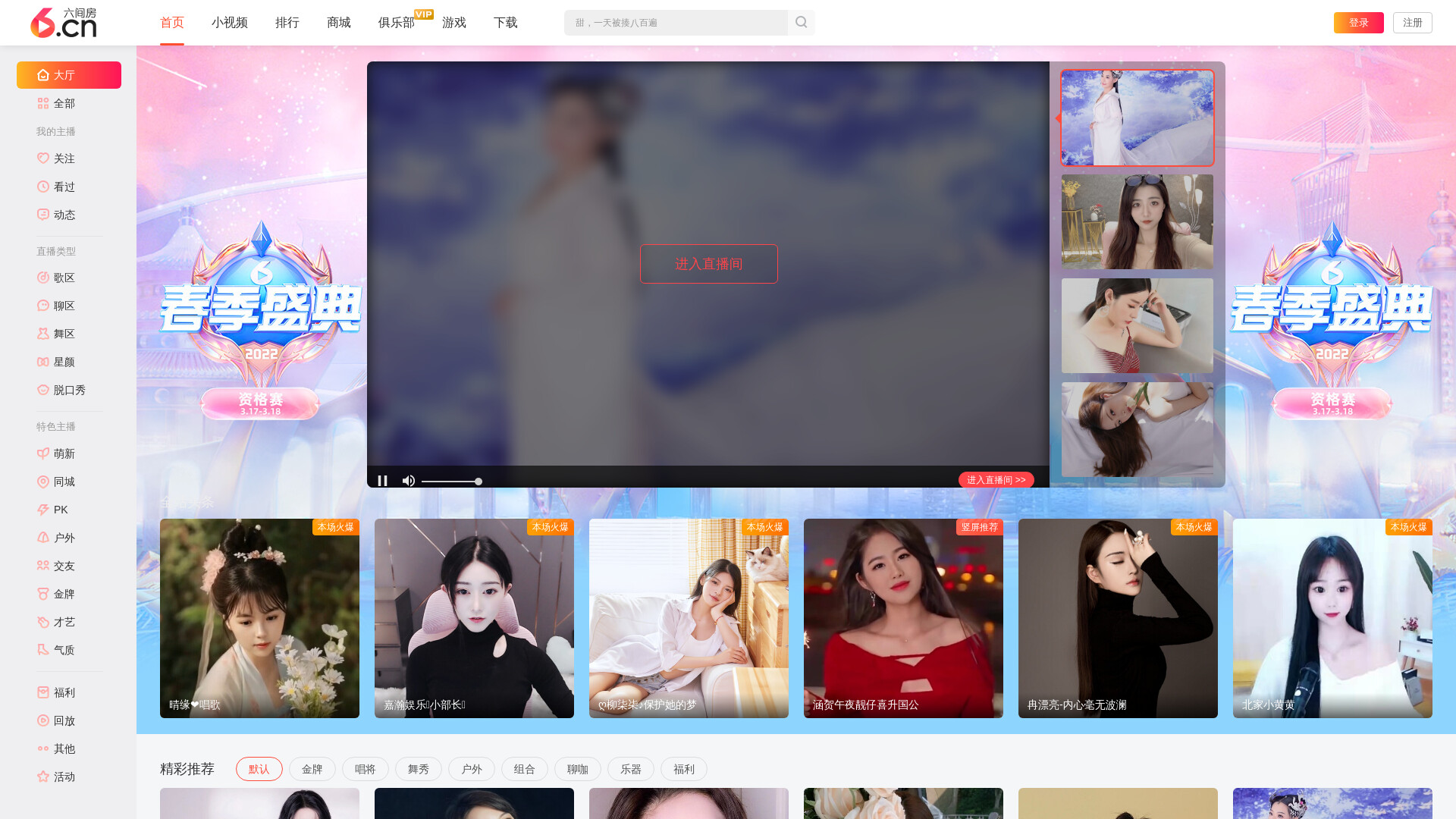The image size is (1456, 819).
Task: Open 小视频 nav tab
Action: click(x=230, y=23)
